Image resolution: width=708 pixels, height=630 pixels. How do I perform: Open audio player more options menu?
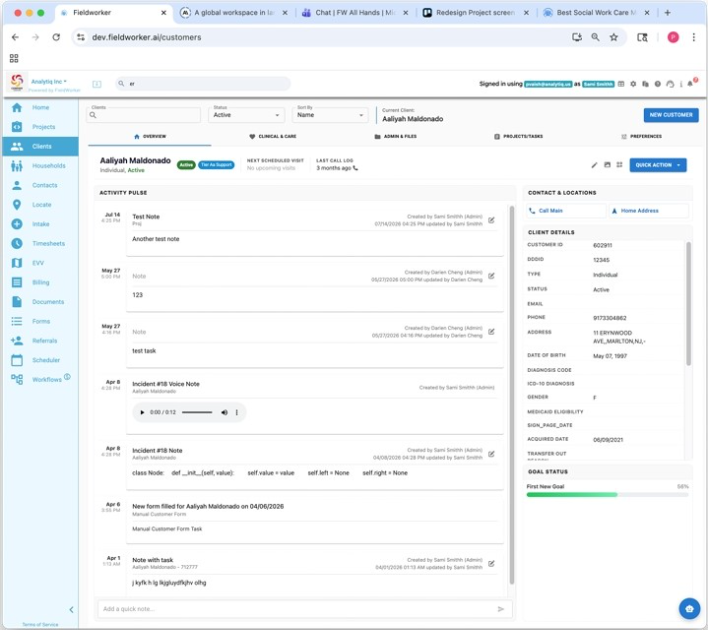(x=237, y=412)
